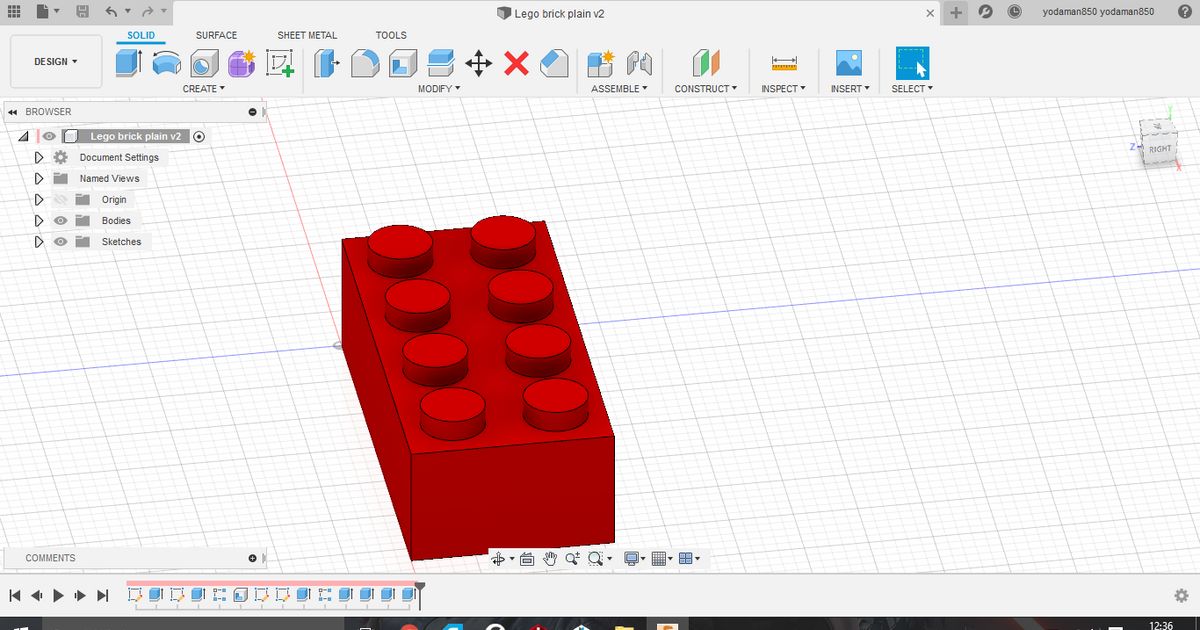Select the Fillet tool

[366, 63]
